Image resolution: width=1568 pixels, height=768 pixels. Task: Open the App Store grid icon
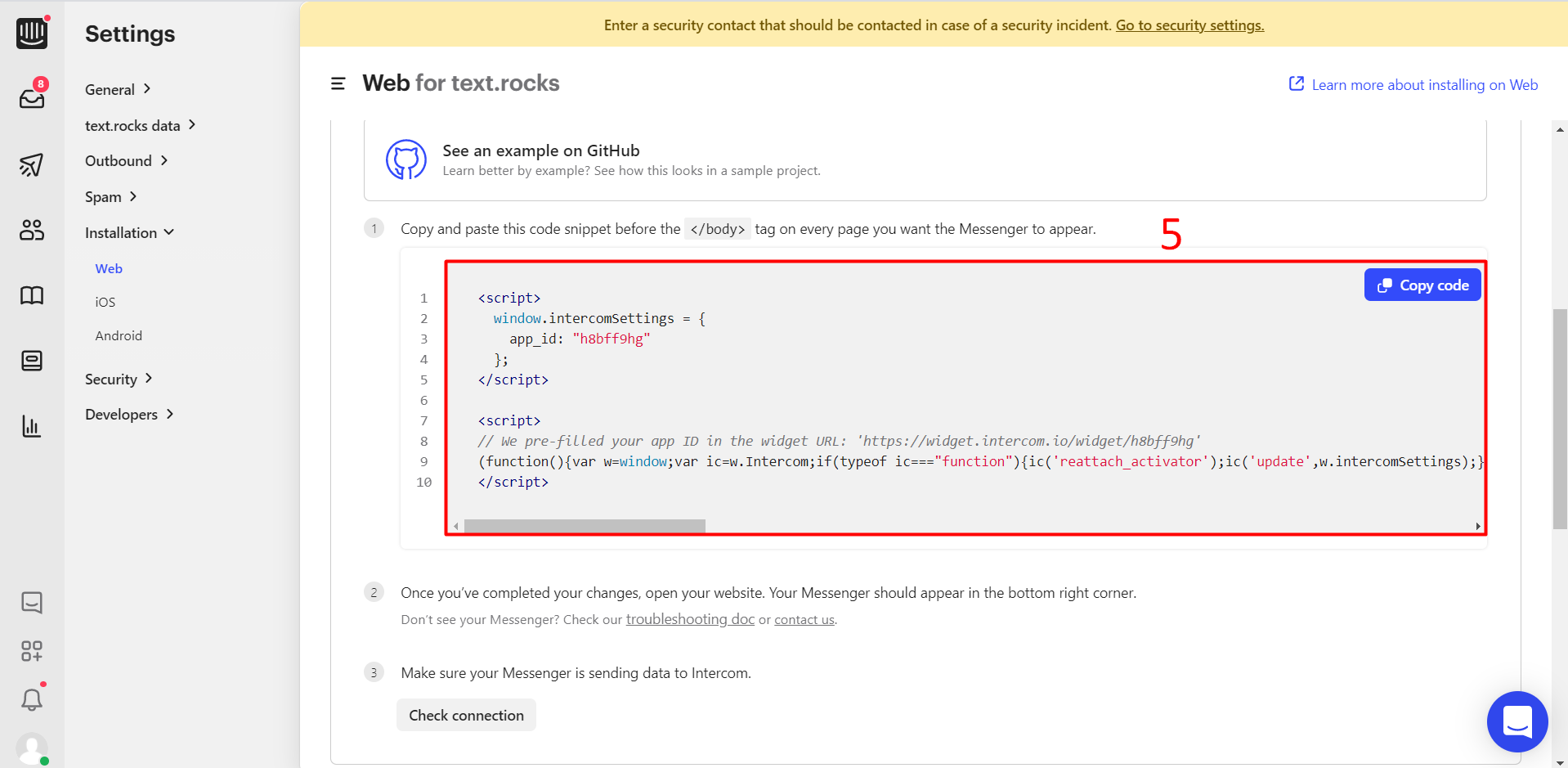click(32, 651)
